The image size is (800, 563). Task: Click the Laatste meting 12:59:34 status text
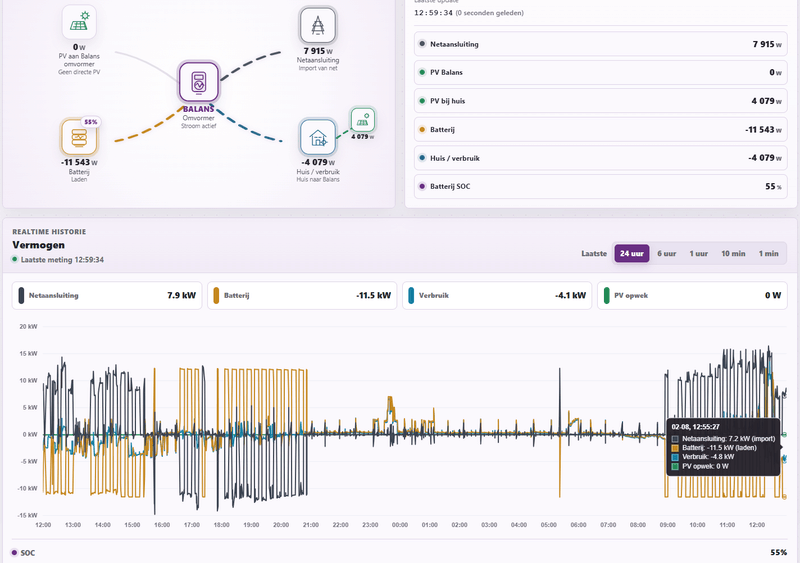(62, 260)
